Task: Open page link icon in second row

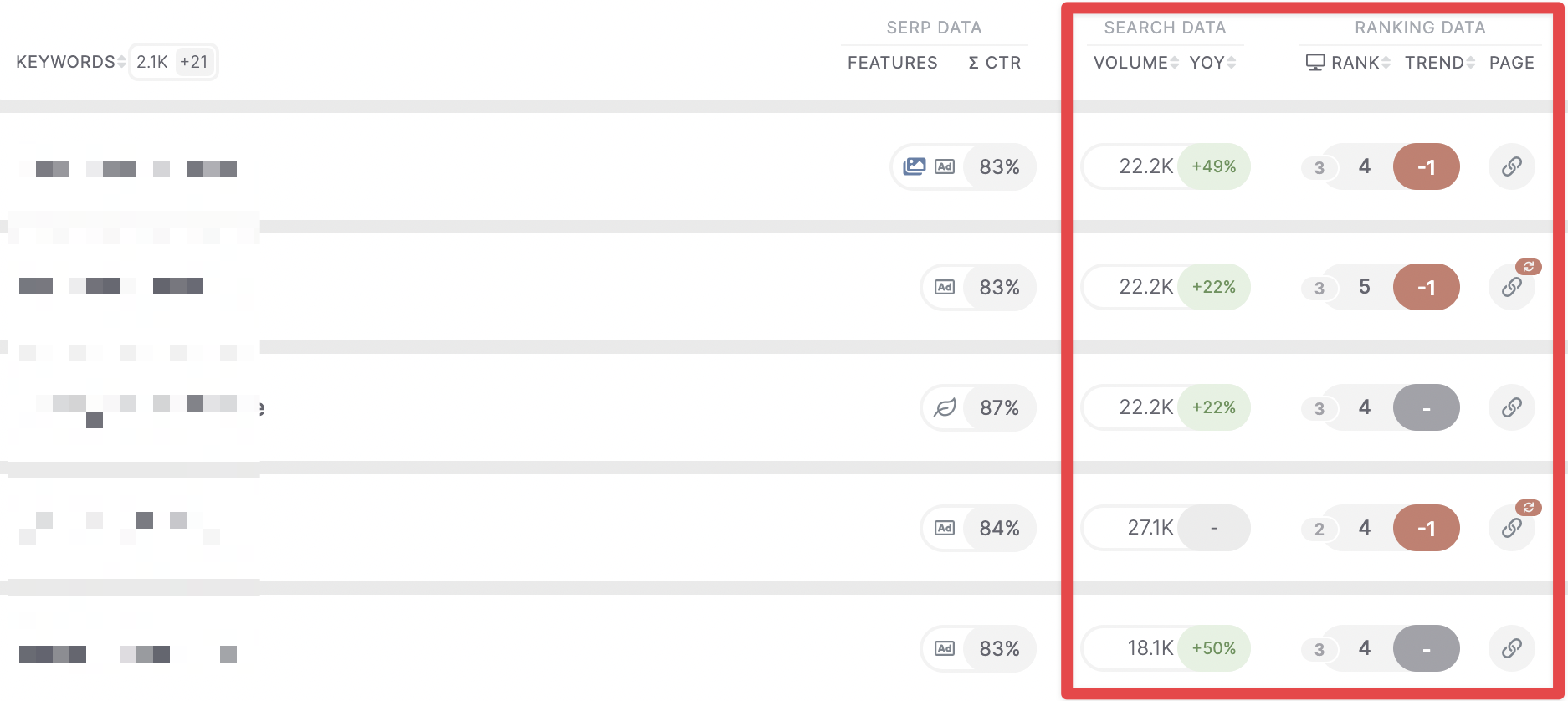Action: click(1511, 287)
